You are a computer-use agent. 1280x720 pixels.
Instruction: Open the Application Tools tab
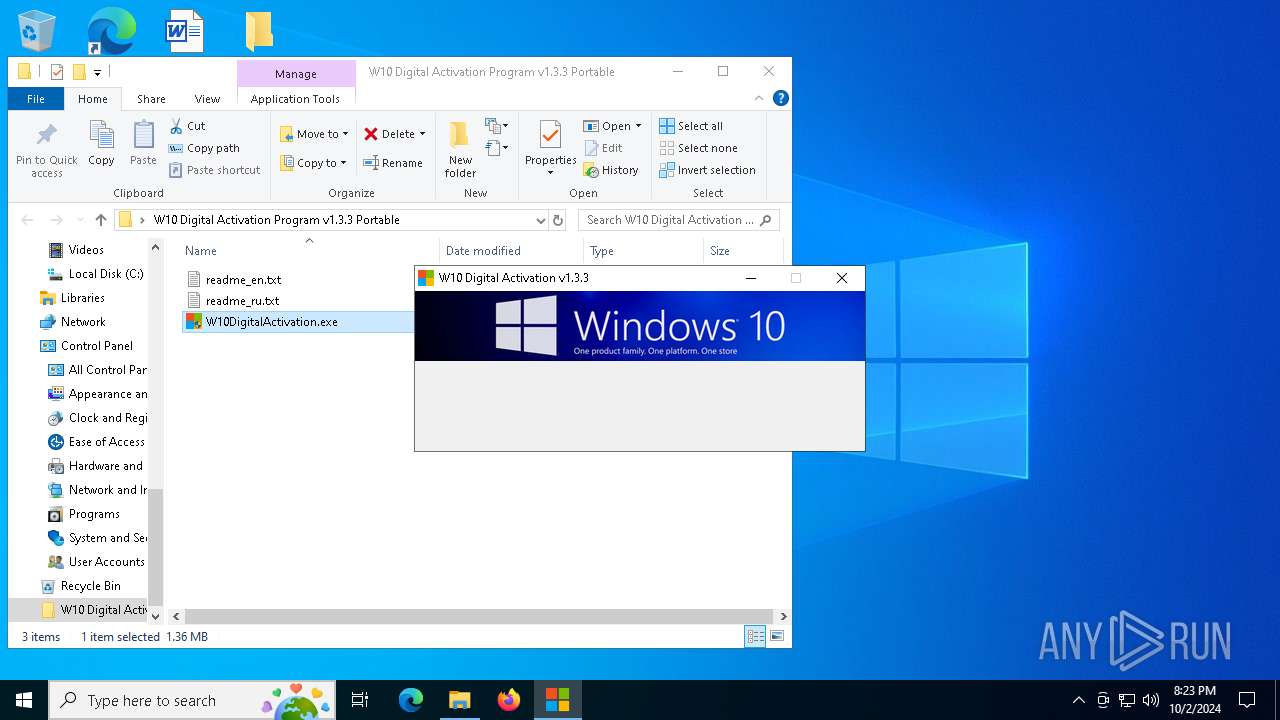pyautogui.click(x=295, y=99)
